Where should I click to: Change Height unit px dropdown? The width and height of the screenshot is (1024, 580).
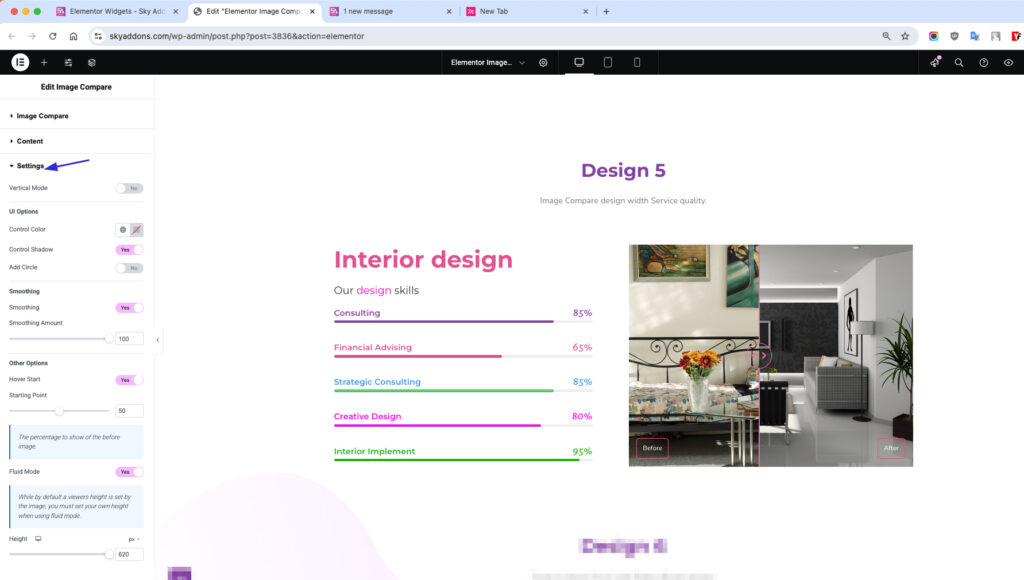click(x=134, y=540)
